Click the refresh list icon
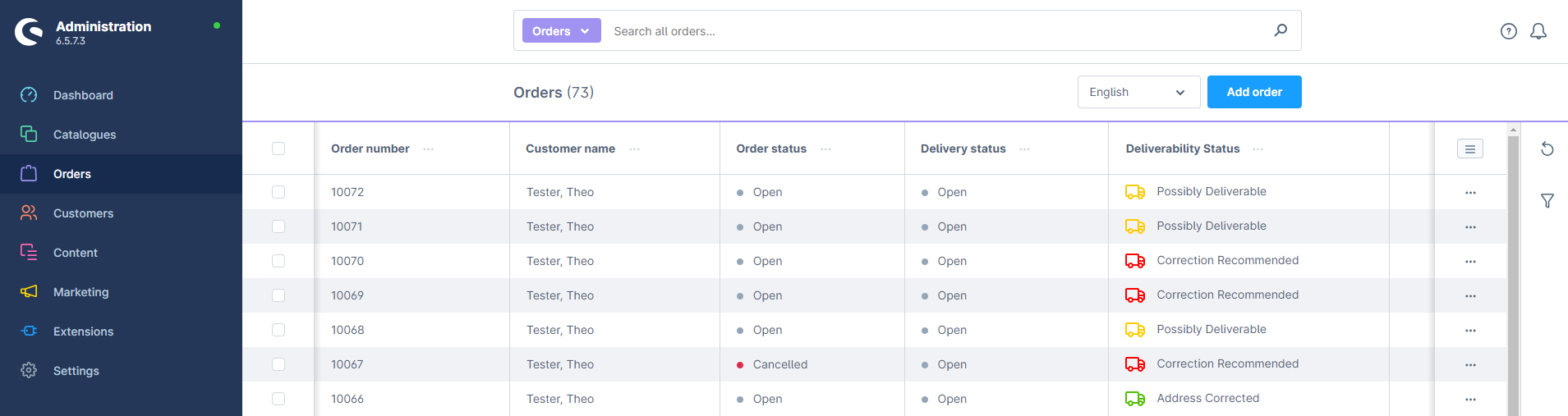 pyautogui.click(x=1547, y=149)
